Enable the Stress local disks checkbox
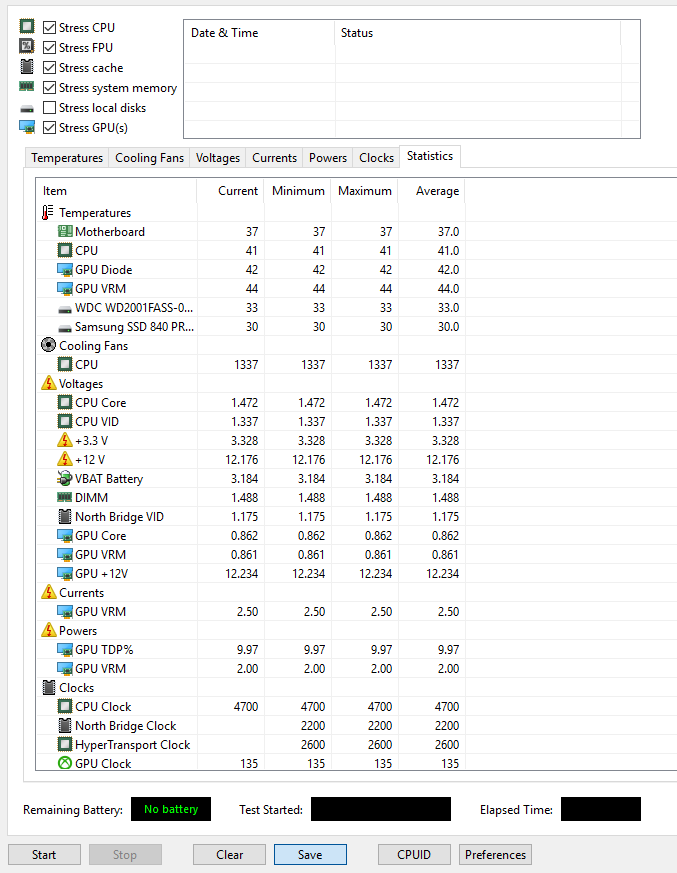Viewport: 677px width, 873px height. coord(50,107)
